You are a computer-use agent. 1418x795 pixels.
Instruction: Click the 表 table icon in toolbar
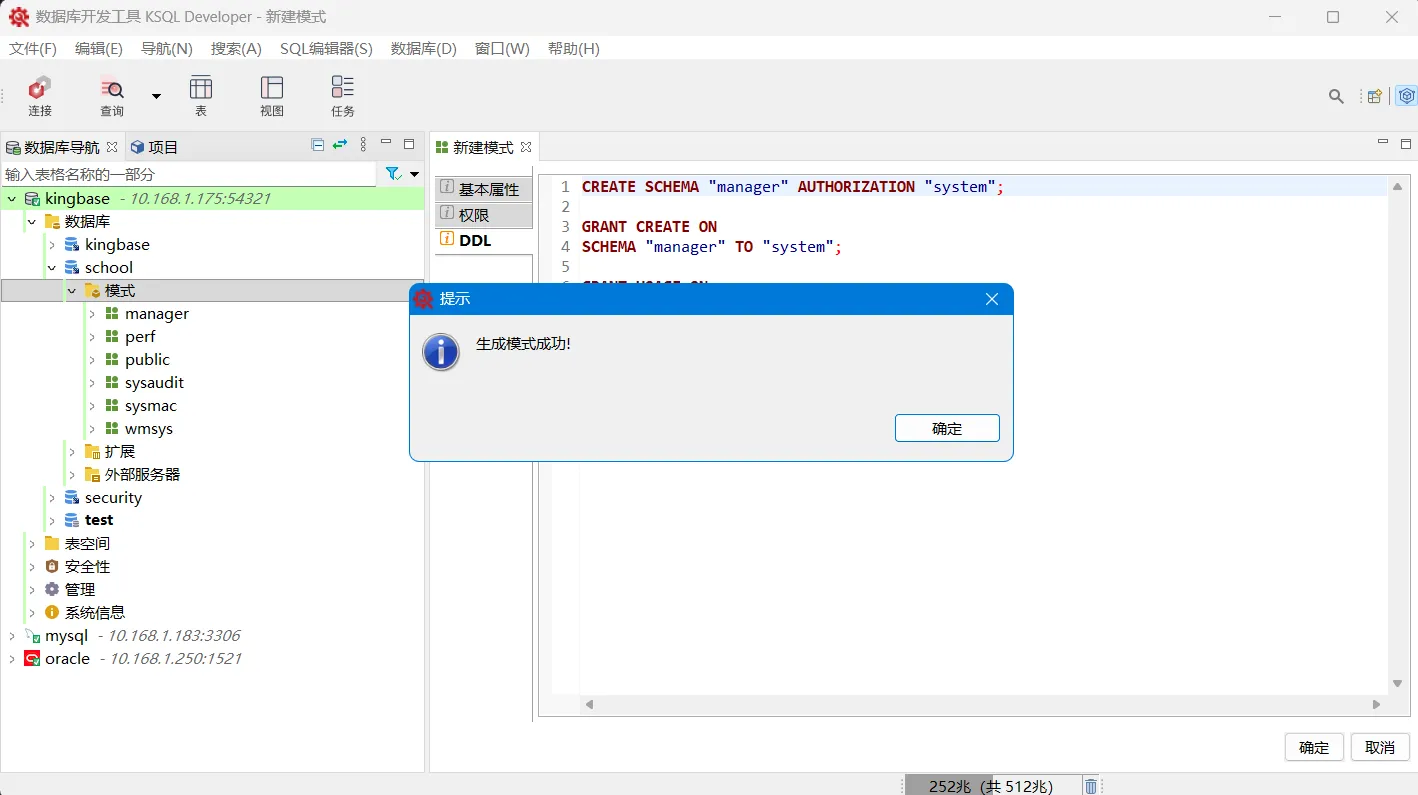pos(201,96)
